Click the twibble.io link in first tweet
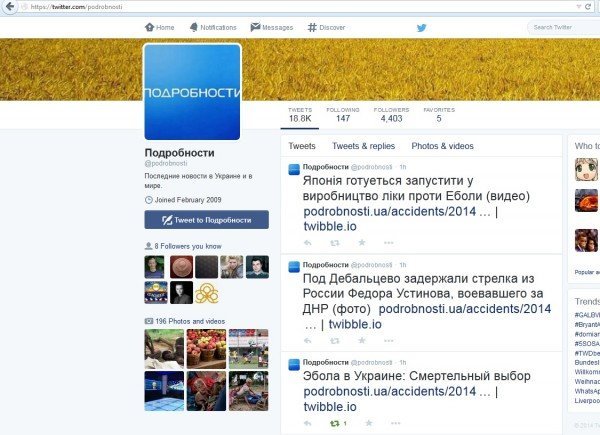This screenshot has width=600, height=435. [330, 226]
